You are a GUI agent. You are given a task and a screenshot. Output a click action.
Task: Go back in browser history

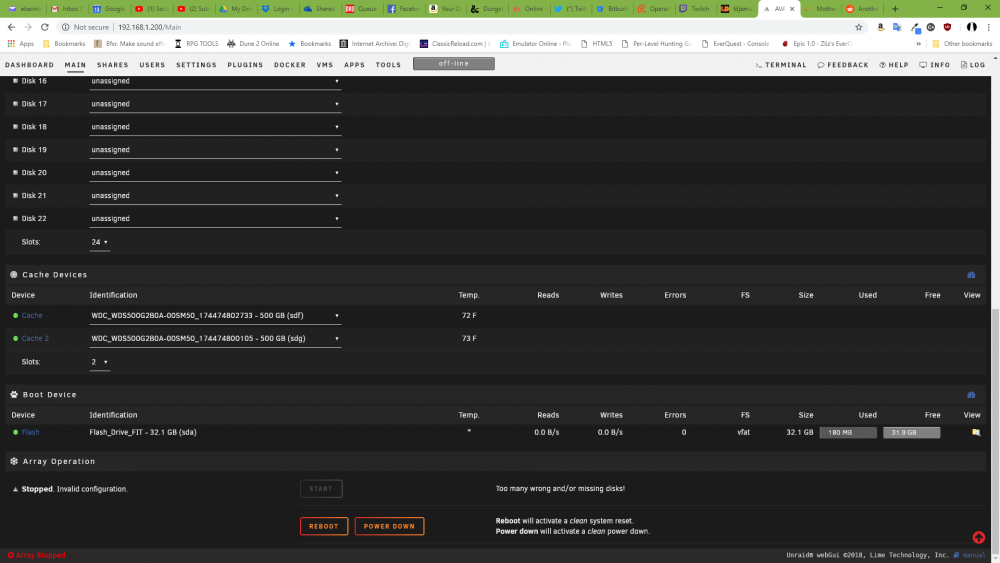11,27
